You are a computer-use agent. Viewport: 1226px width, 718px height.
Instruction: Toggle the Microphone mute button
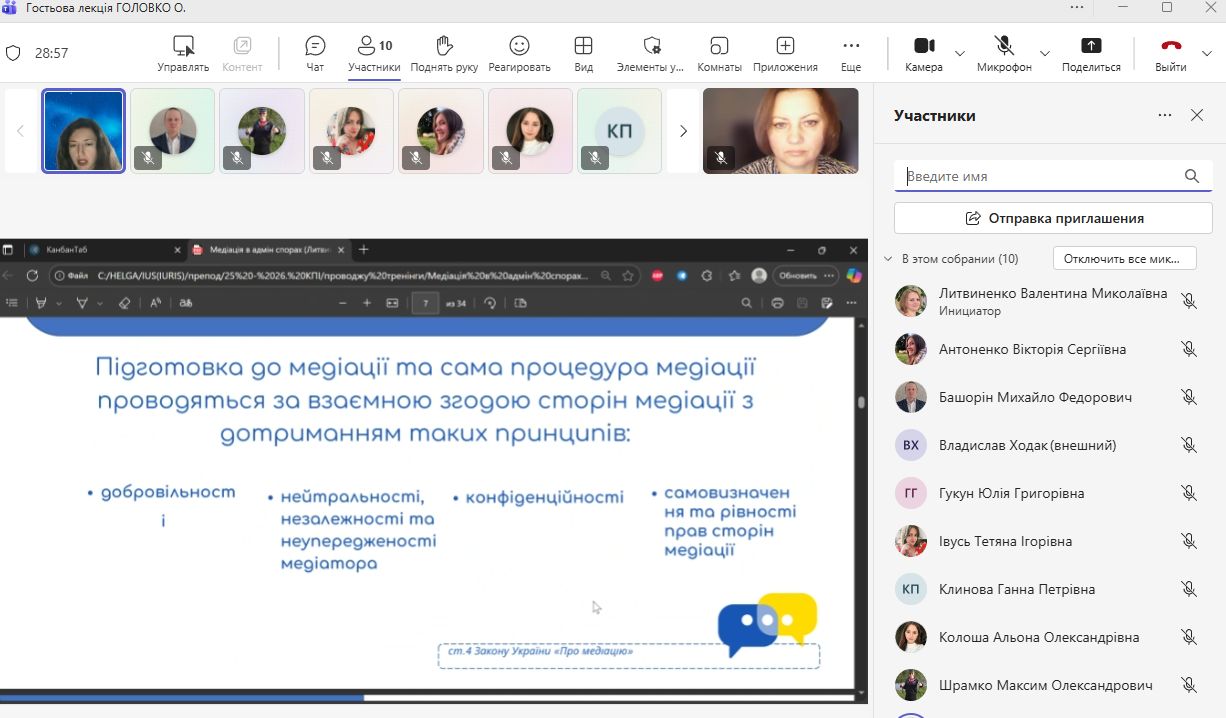coord(1004,53)
